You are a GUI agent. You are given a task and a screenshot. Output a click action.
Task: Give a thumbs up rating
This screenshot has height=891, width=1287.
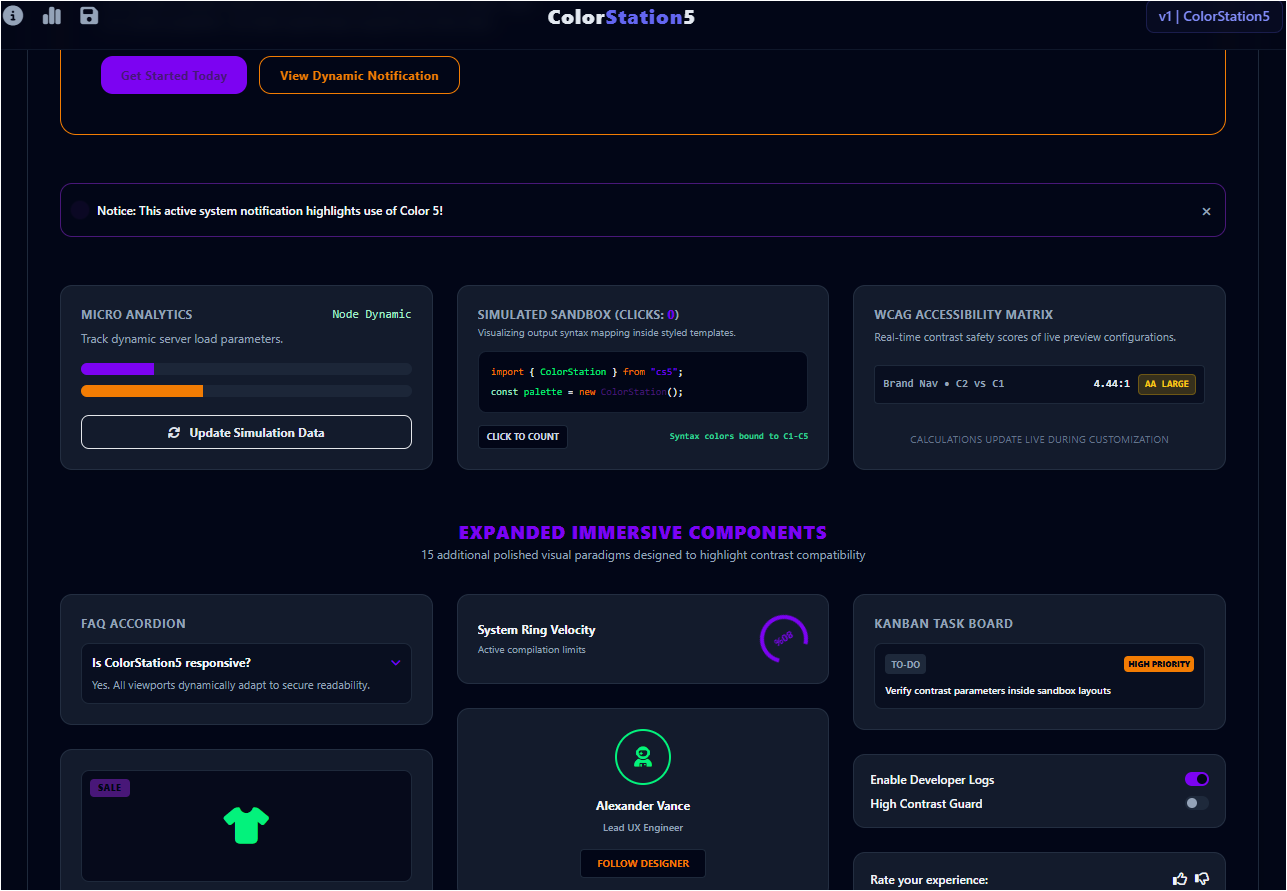pyautogui.click(x=1180, y=879)
